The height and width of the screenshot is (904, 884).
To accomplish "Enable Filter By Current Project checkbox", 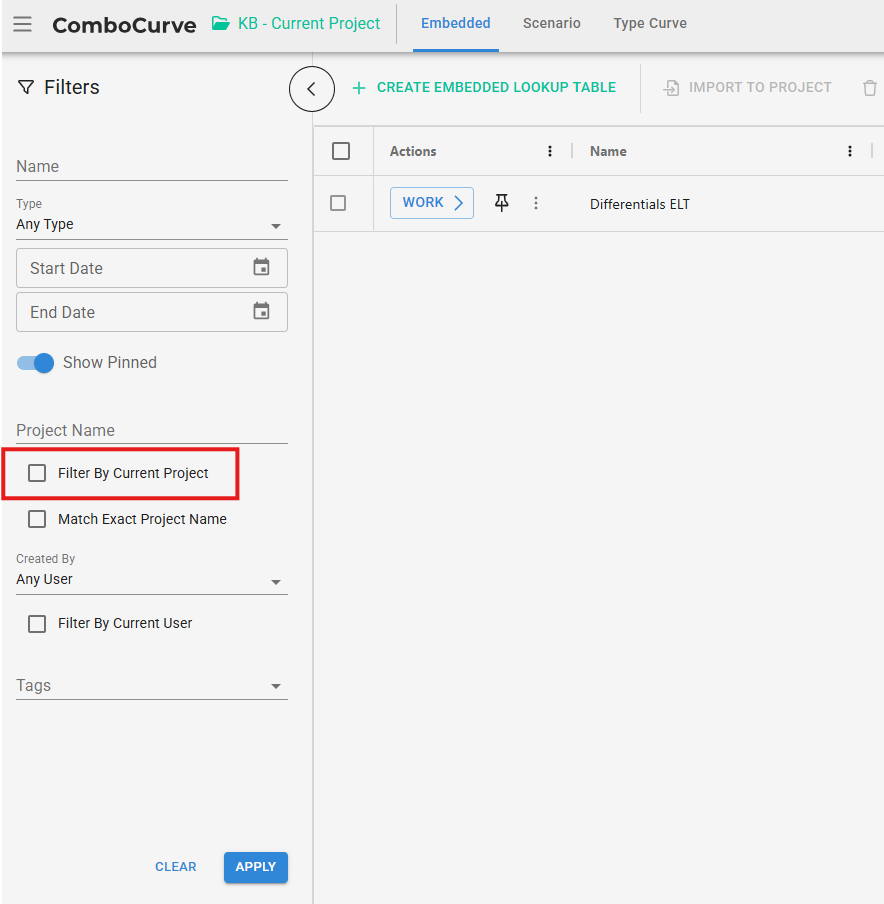I will [x=37, y=473].
